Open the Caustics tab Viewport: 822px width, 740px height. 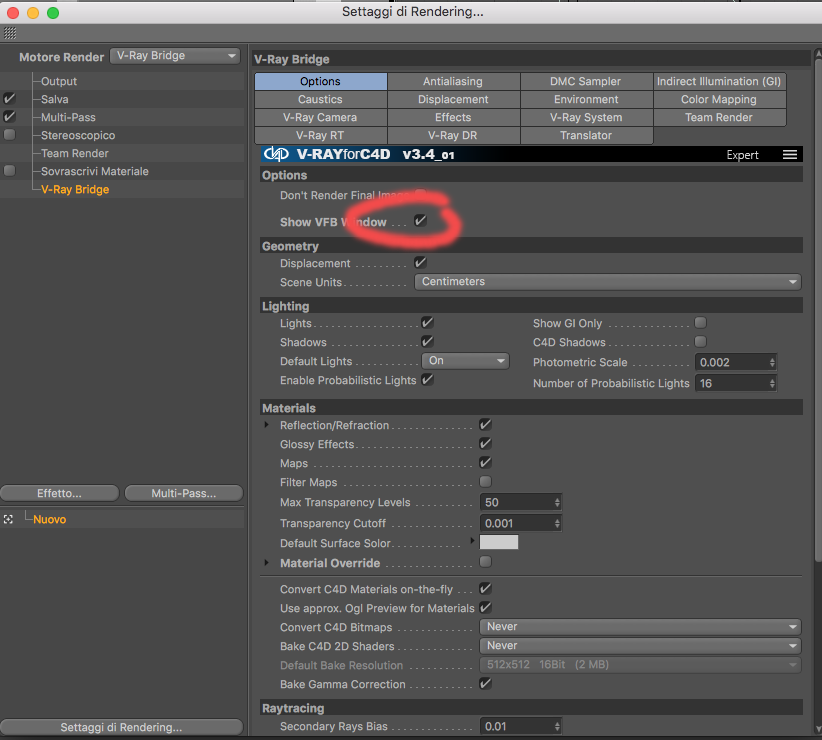320,99
